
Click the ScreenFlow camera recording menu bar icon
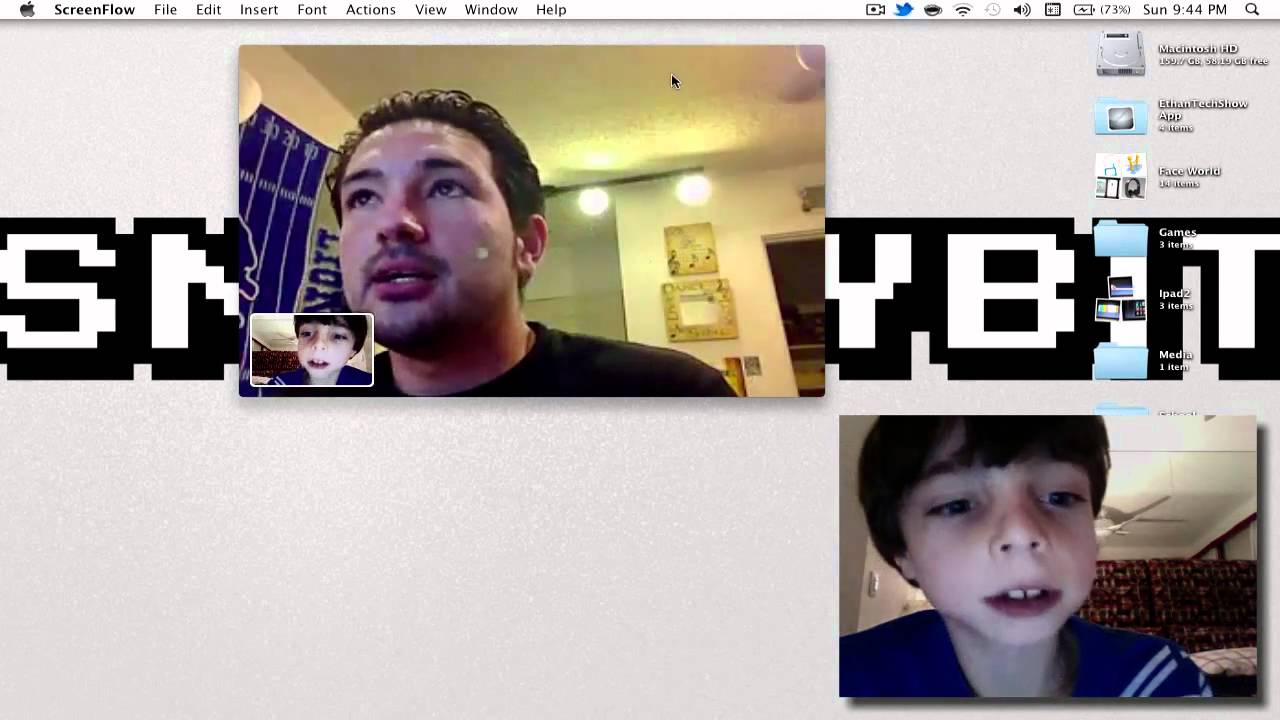coord(875,10)
